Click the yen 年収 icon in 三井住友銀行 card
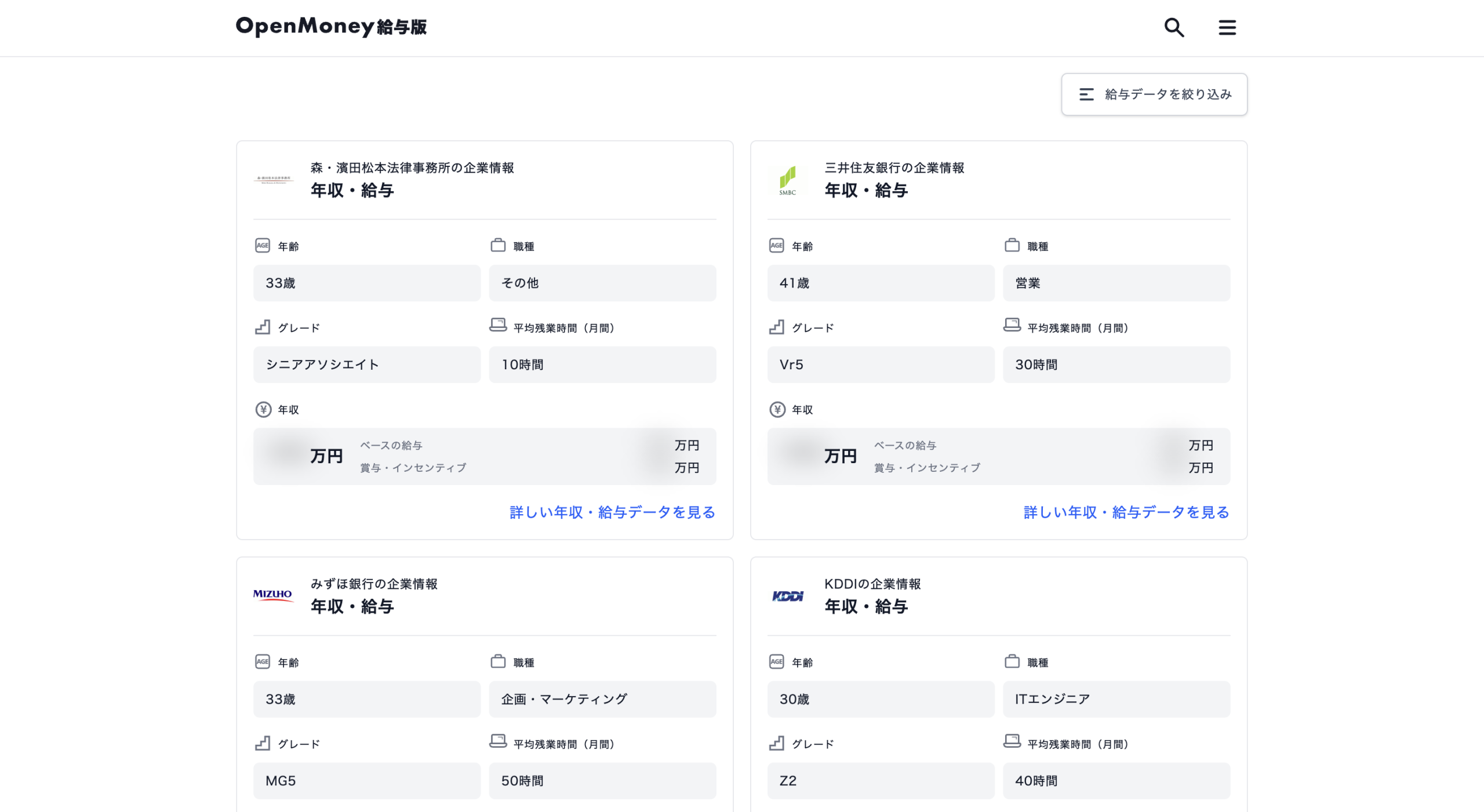This screenshot has height=812, width=1484. tap(777, 410)
